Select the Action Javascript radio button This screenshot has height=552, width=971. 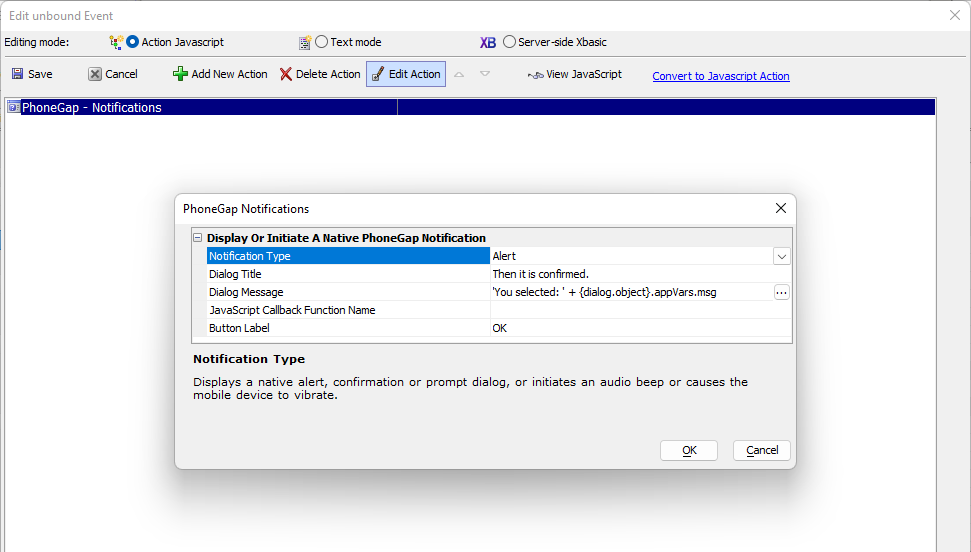tap(133, 42)
